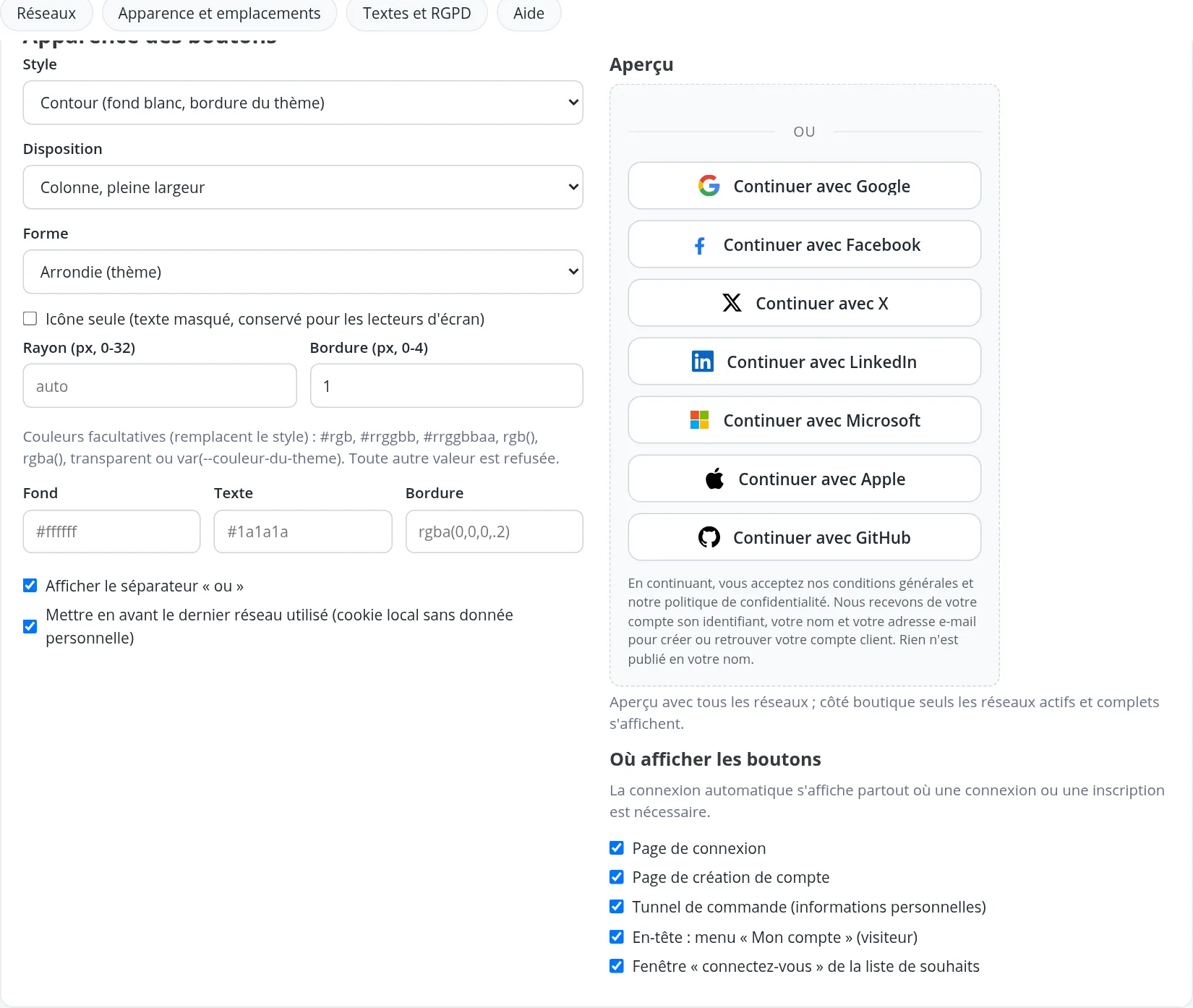Click the Apple logo icon
The height and width of the screenshot is (1008, 1193).
point(714,479)
